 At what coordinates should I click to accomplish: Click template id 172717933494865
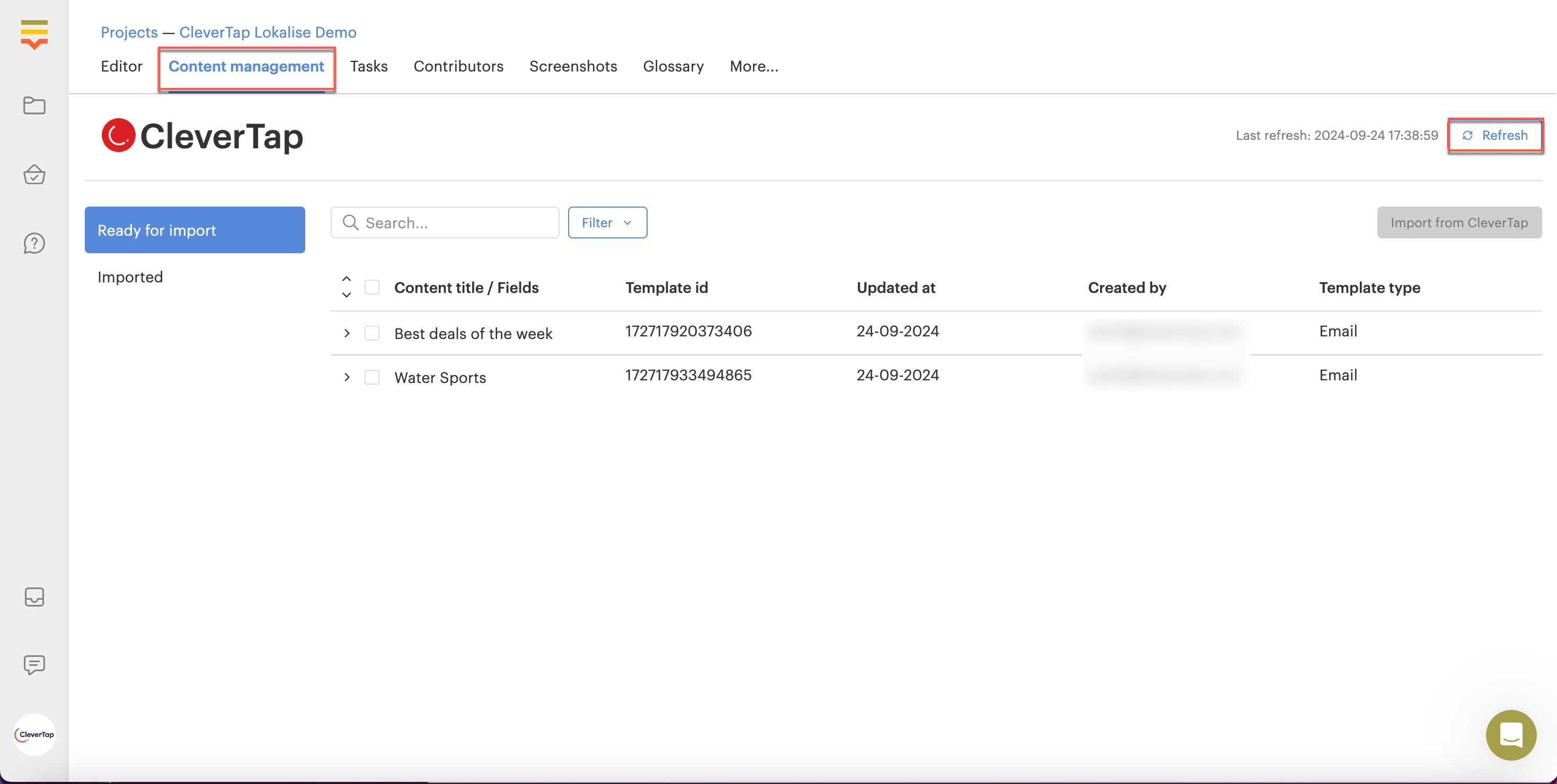point(688,375)
